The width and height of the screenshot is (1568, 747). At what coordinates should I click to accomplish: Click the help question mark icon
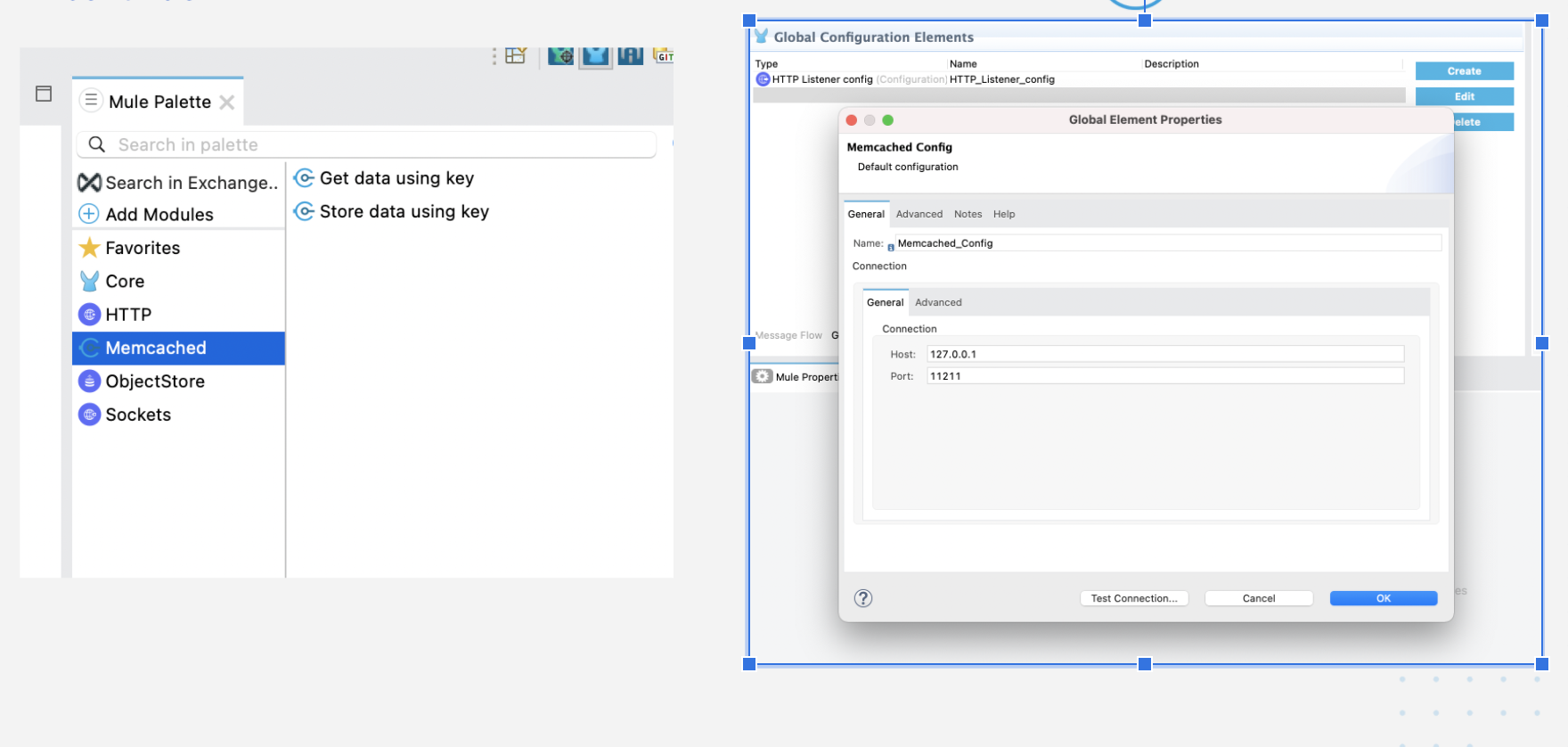(x=863, y=598)
